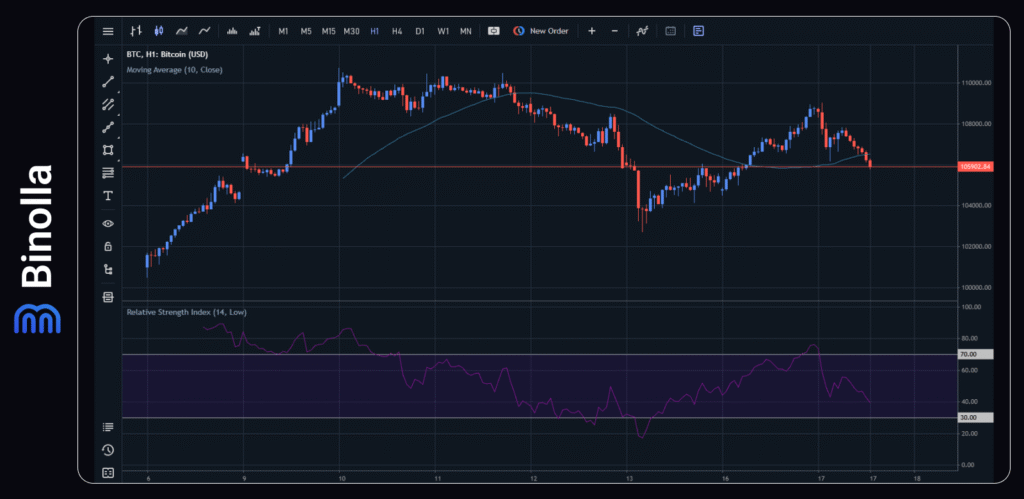Switch to line chart type

click(x=204, y=31)
